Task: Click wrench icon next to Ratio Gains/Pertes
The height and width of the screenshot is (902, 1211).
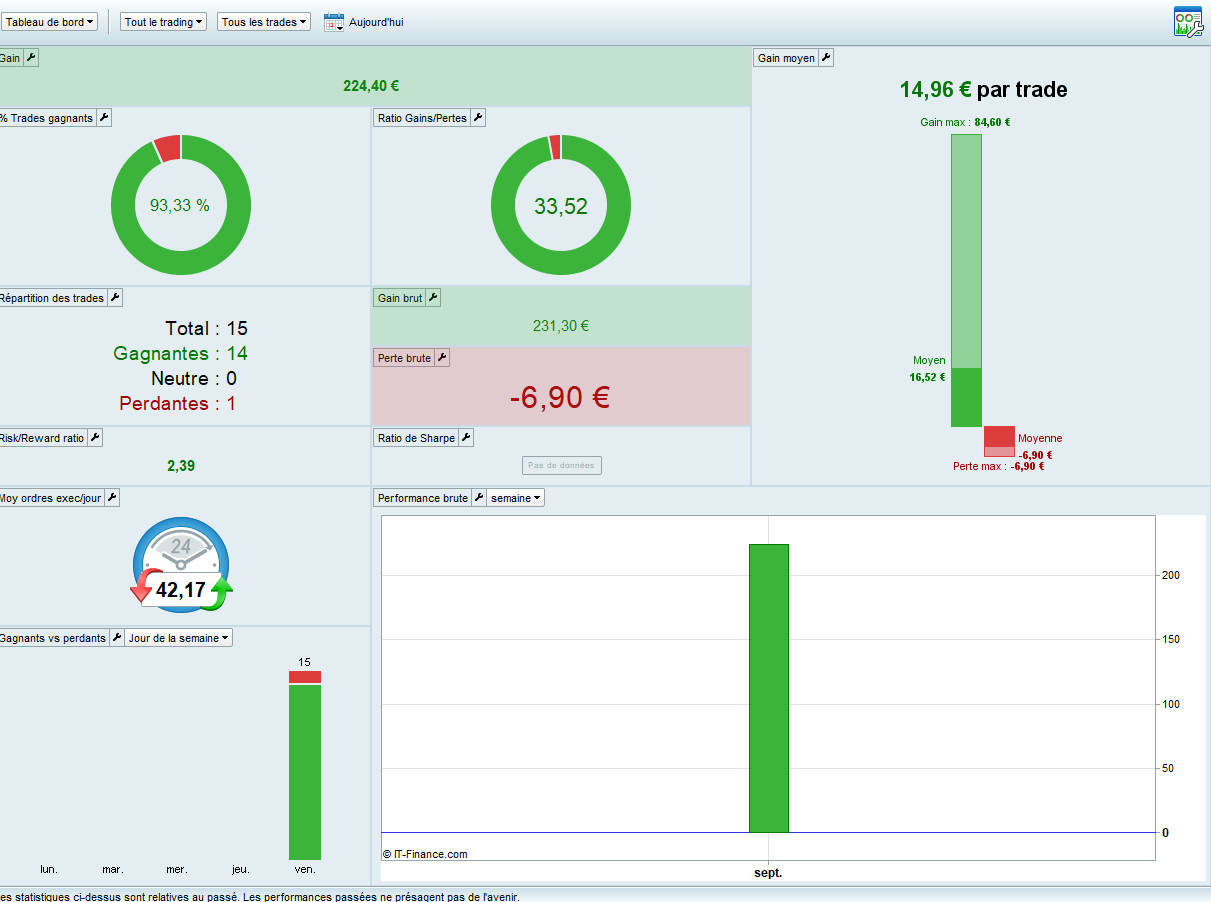Action: coord(478,118)
